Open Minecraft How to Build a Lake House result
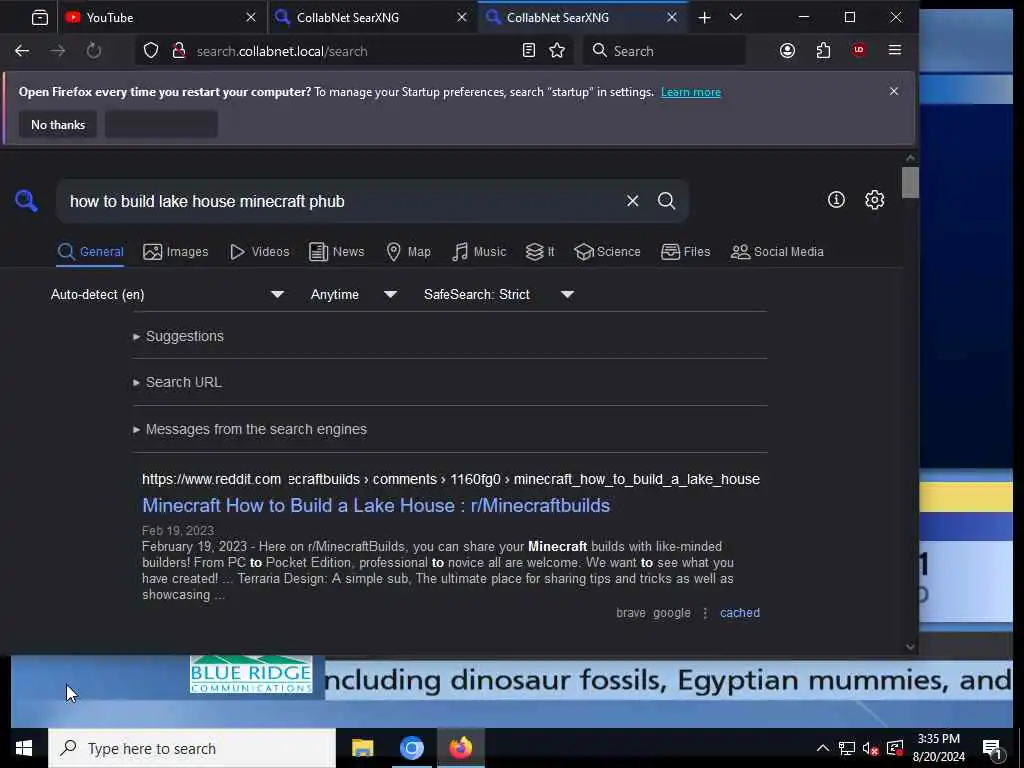The height and width of the screenshot is (768, 1024). coord(376,505)
